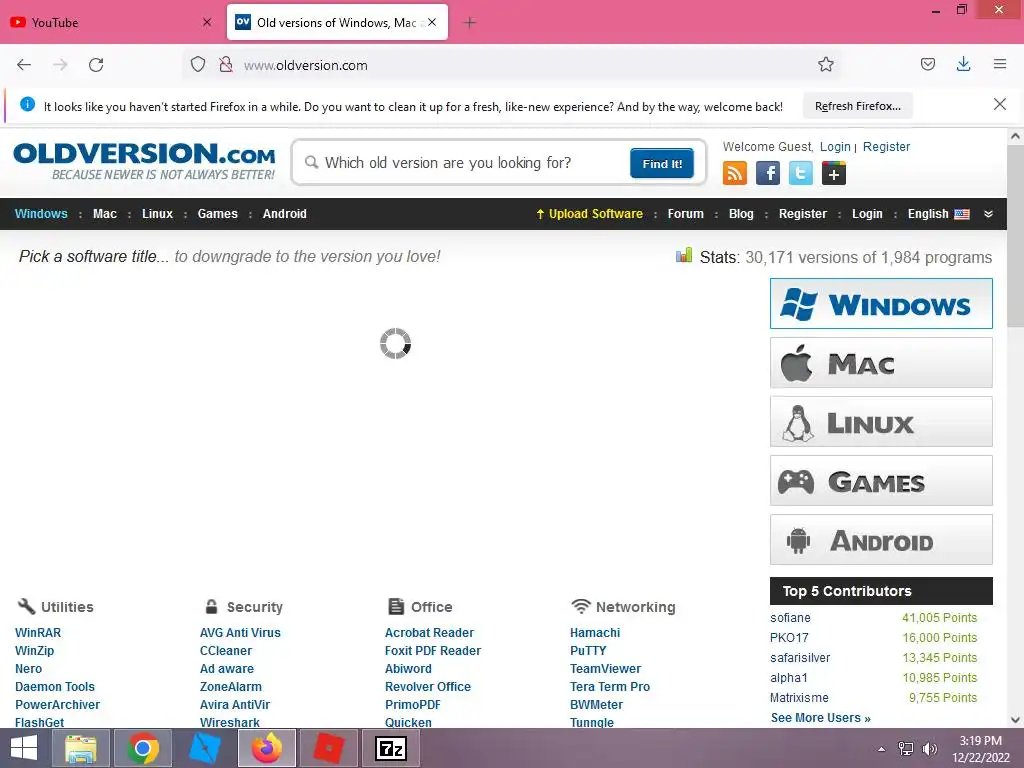Open the Firefox downloads panel
Image resolution: width=1024 pixels, height=768 pixels.
(963, 64)
